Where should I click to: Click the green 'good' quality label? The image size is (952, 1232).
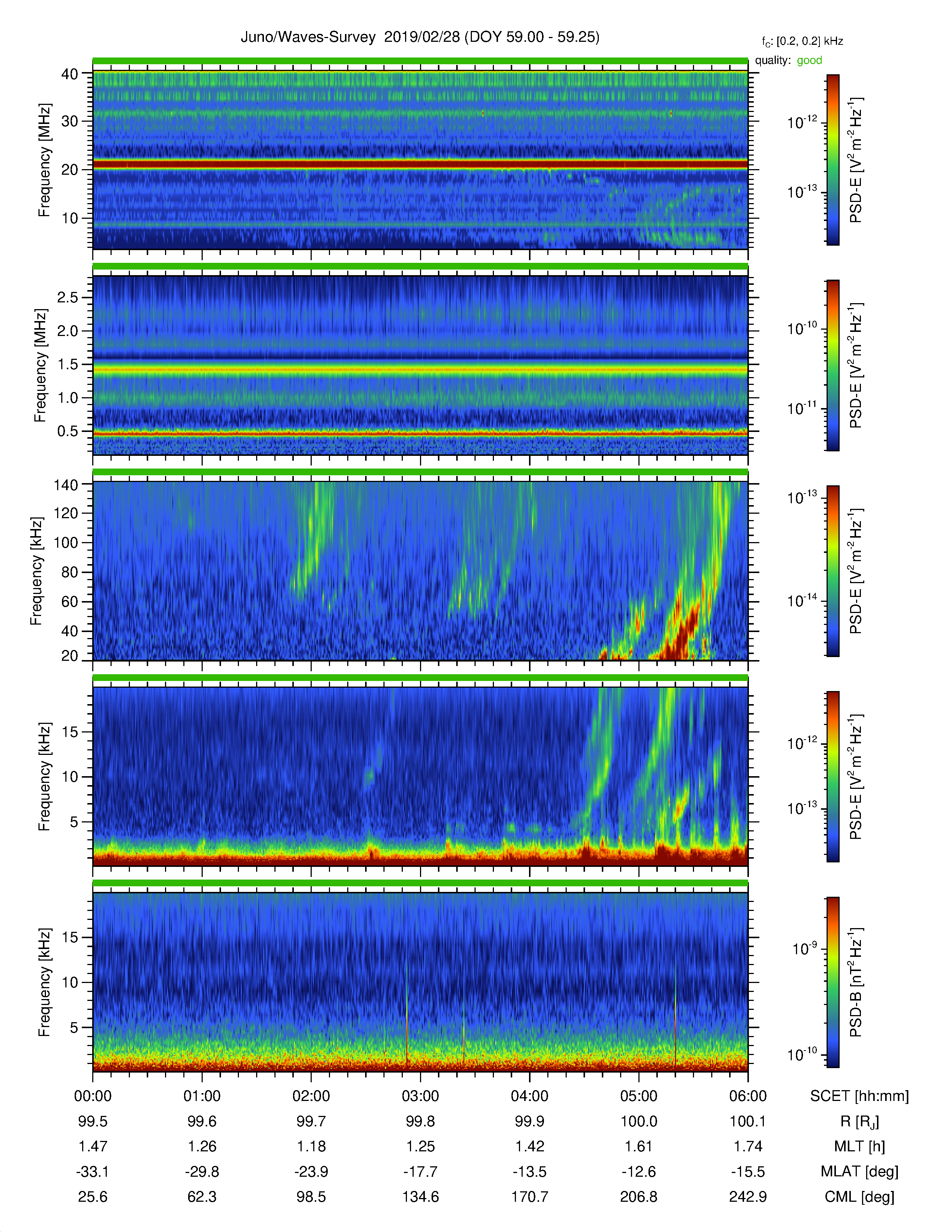pos(809,60)
